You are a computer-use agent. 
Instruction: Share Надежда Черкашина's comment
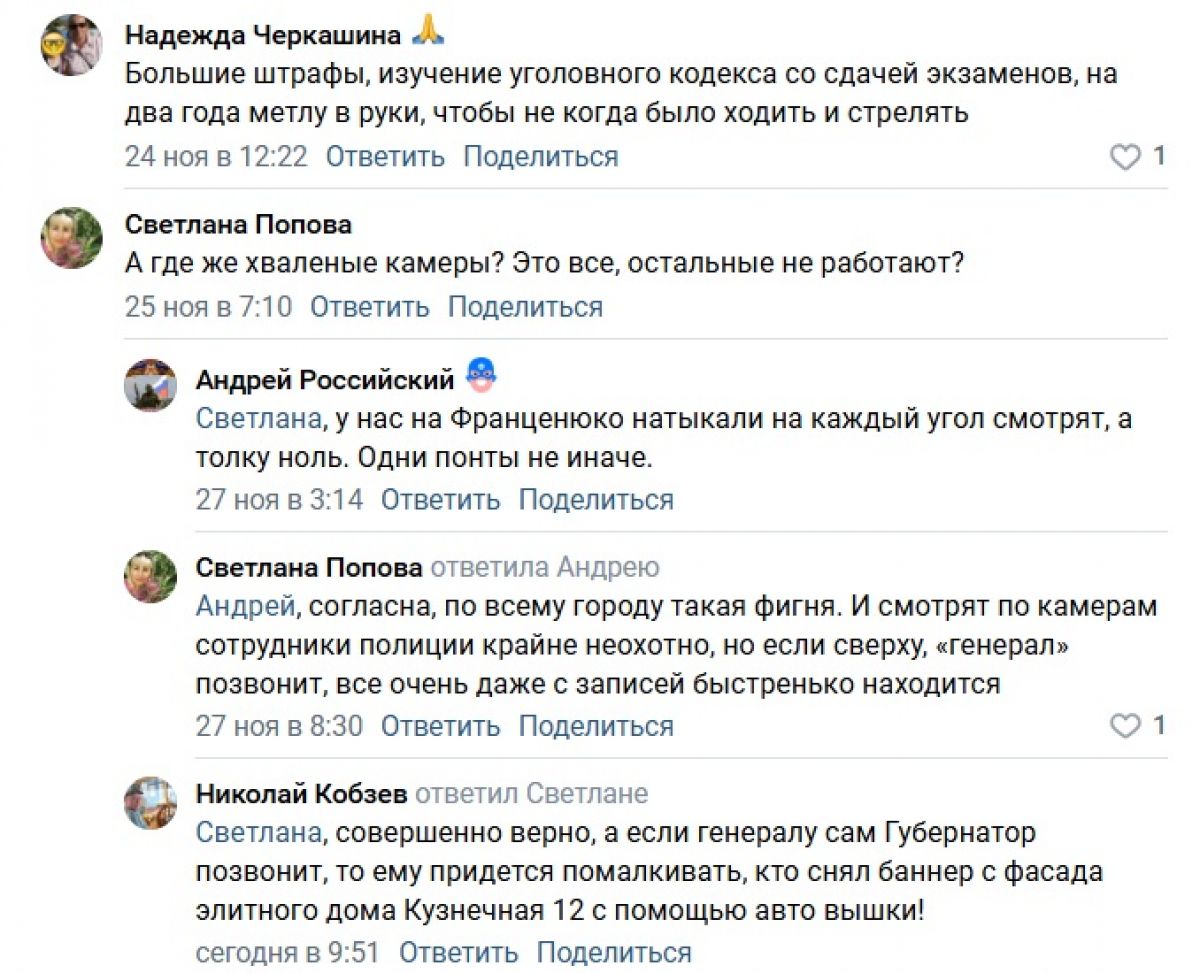coord(541,157)
